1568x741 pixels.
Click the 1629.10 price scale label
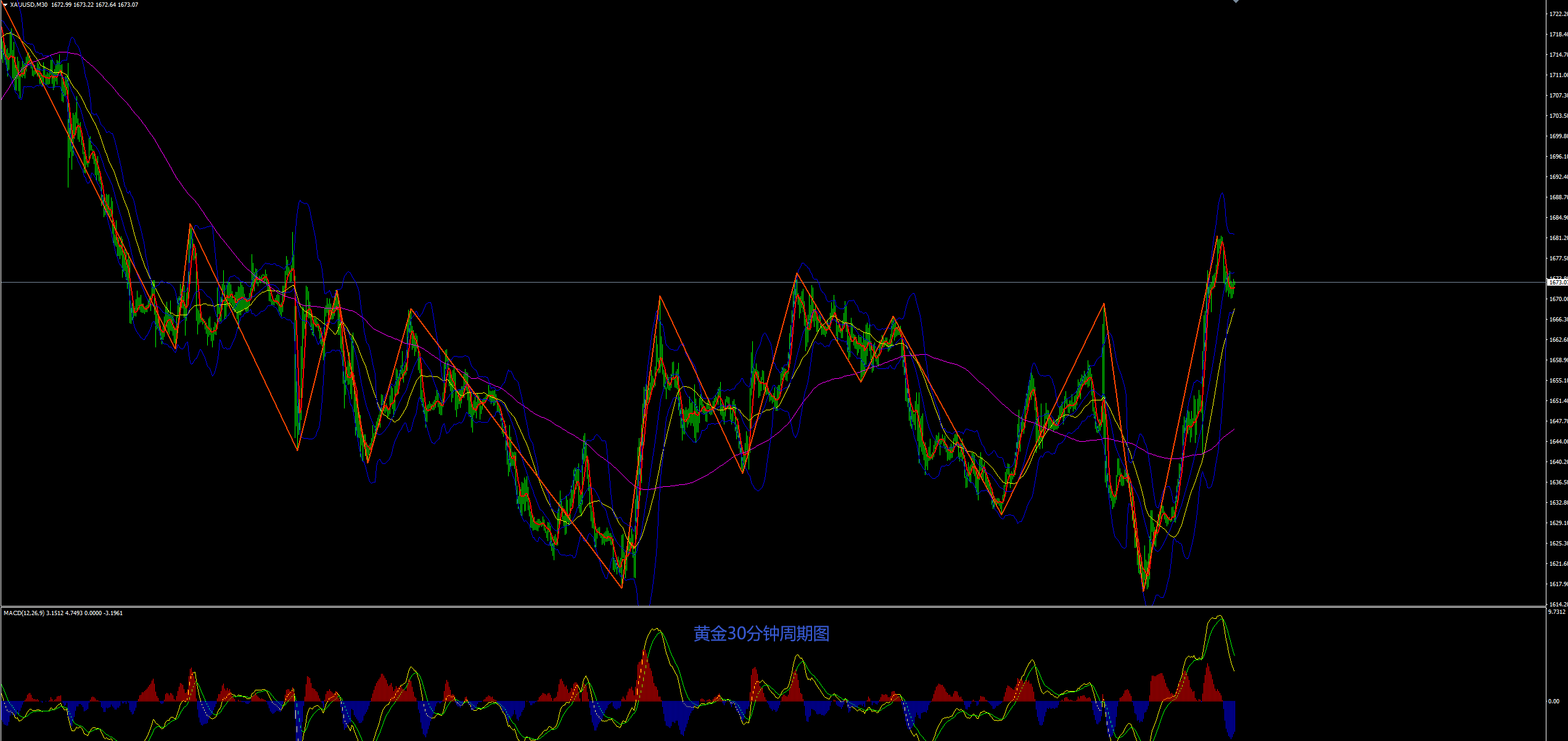[1558, 523]
